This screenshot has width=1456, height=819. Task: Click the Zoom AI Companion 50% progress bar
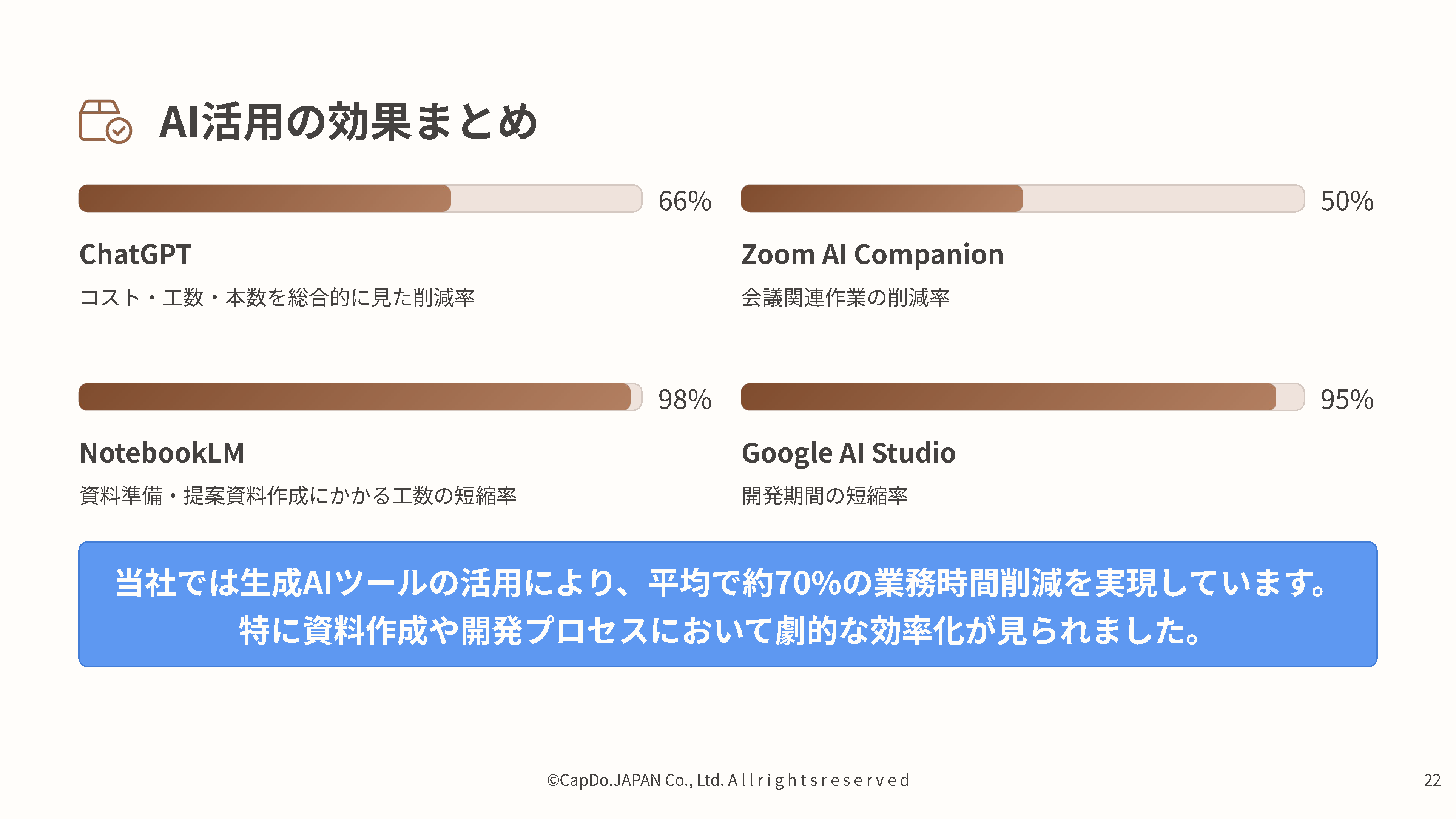[x=1022, y=198]
